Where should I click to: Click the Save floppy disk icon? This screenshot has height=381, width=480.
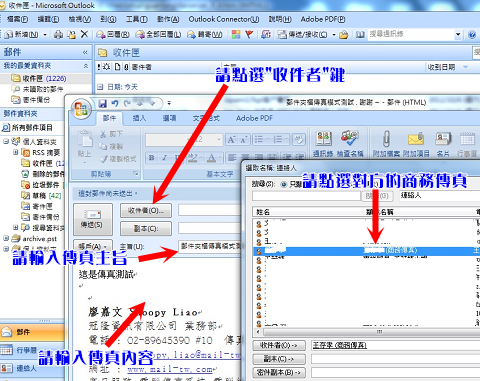103,104
